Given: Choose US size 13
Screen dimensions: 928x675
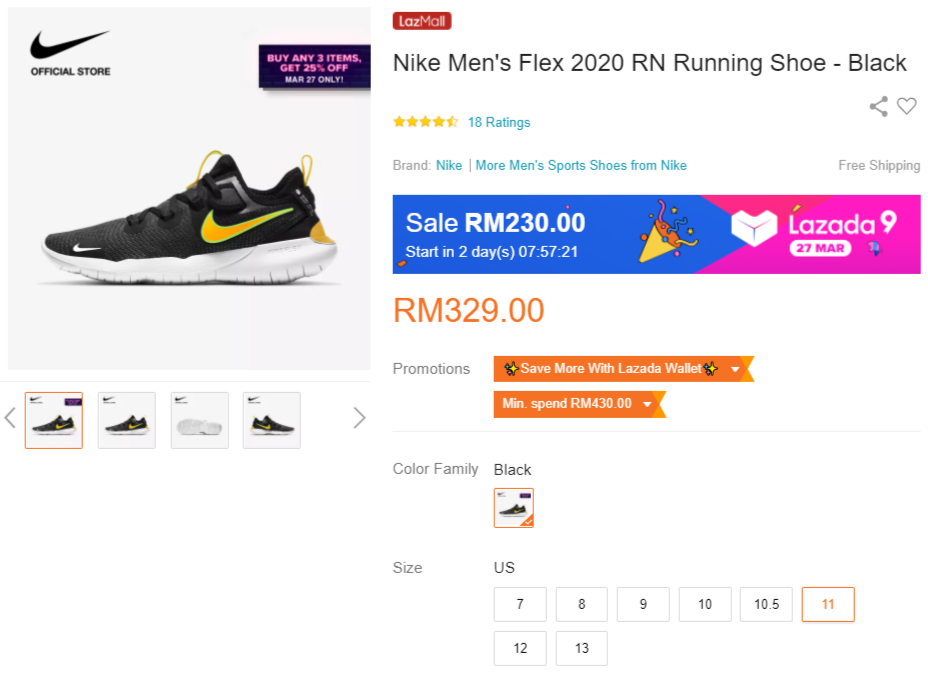Looking at the screenshot, I should click(x=582, y=648).
